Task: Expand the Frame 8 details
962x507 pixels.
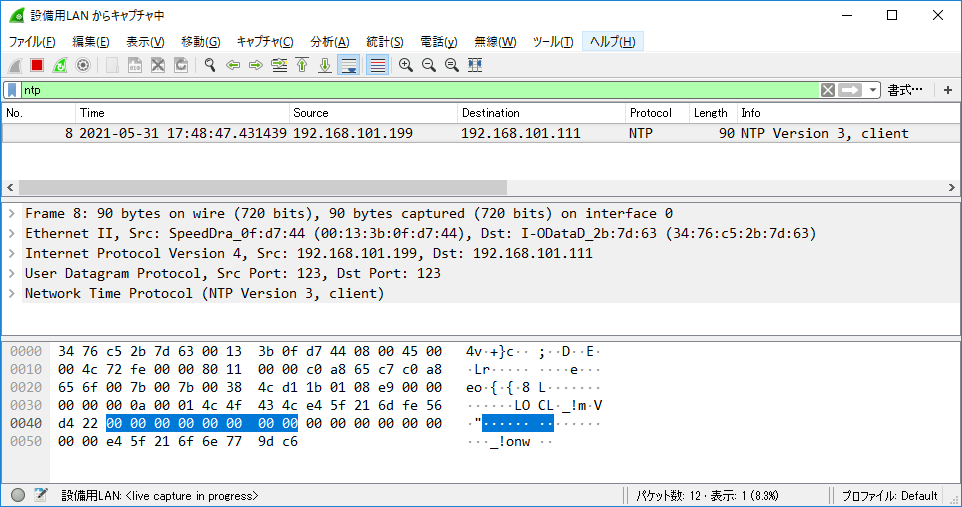Action: pyautogui.click(x=12, y=214)
